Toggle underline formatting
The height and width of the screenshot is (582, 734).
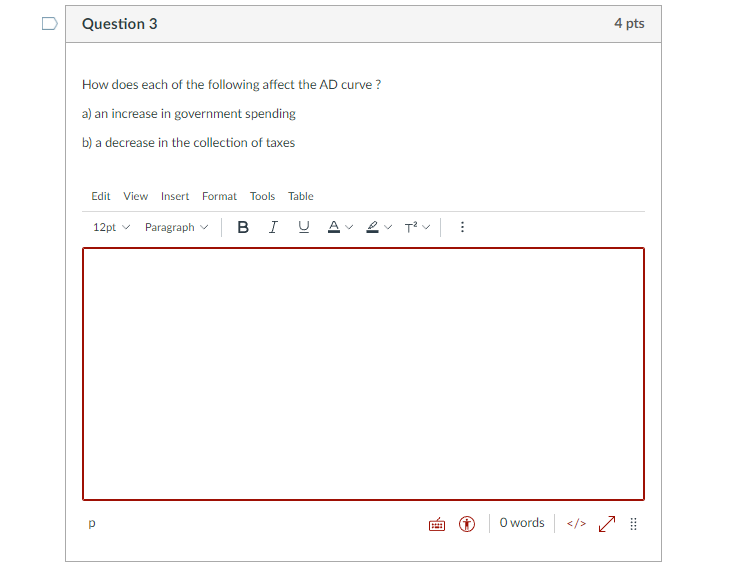(x=304, y=228)
